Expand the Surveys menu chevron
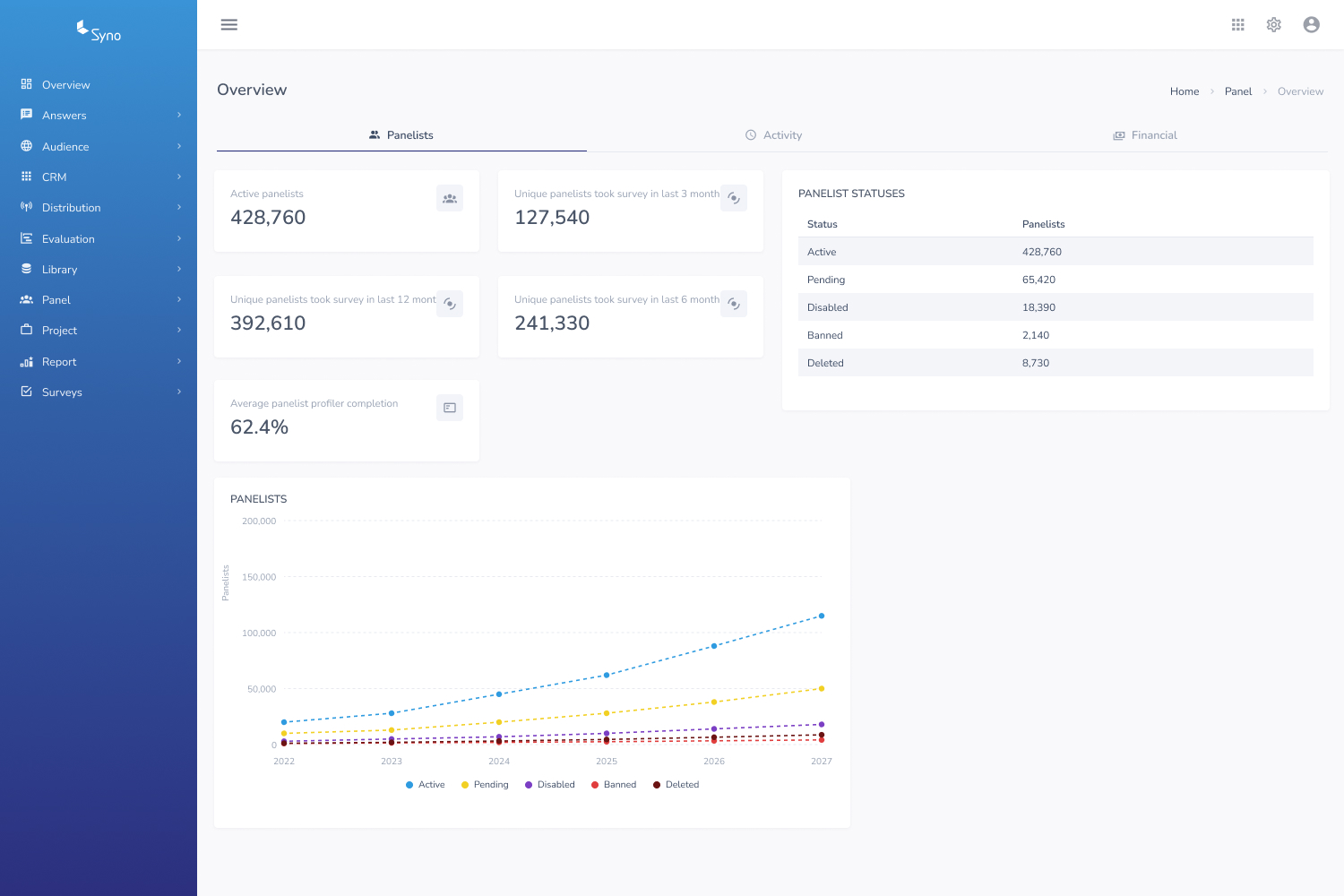The image size is (1344, 896). coord(179,392)
